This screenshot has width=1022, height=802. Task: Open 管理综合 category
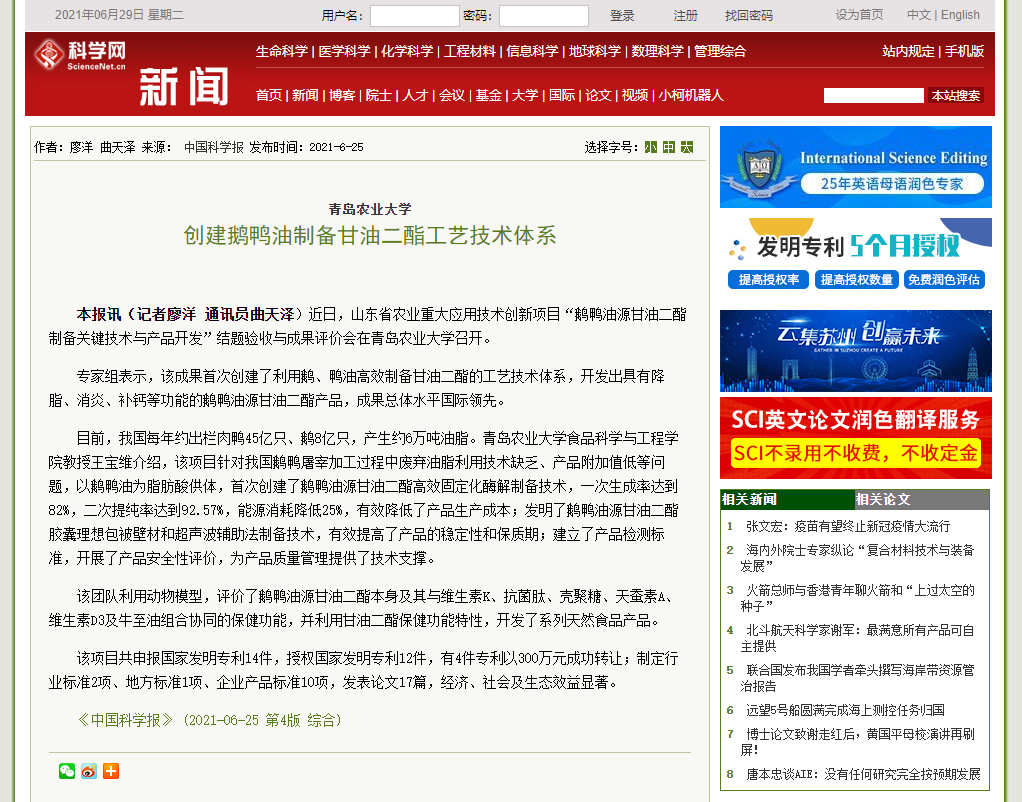(720, 52)
